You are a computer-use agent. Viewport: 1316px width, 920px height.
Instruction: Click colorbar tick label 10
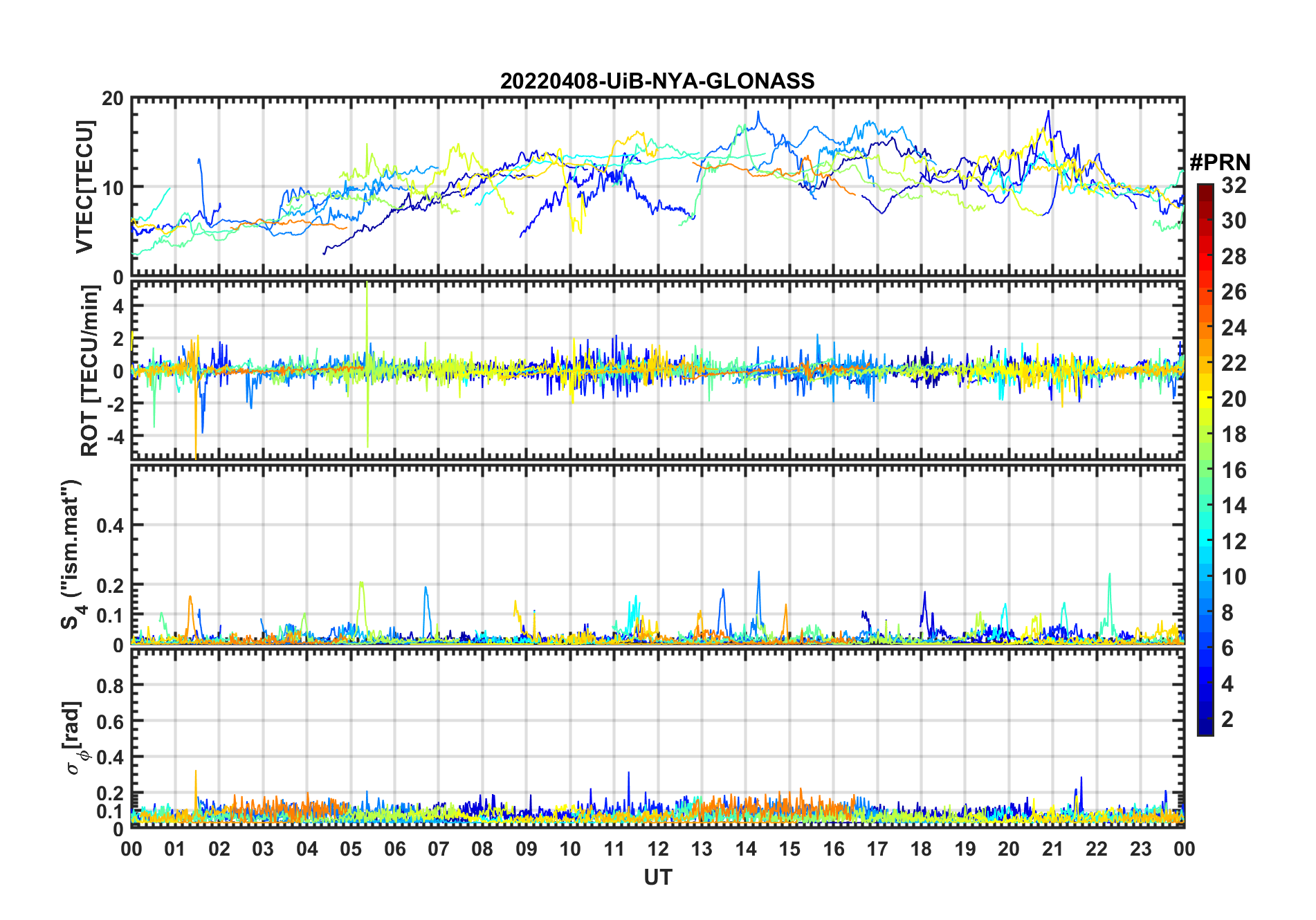[x=1234, y=576]
